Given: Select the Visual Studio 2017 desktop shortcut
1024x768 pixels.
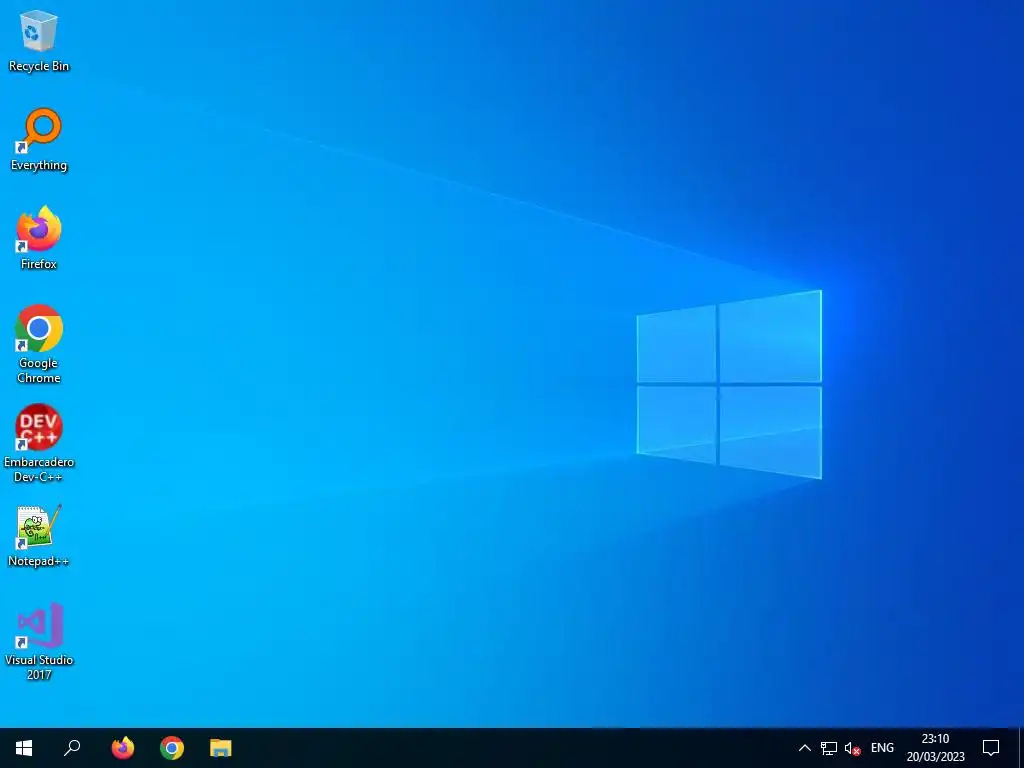Looking at the screenshot, I should pos(39,642).
